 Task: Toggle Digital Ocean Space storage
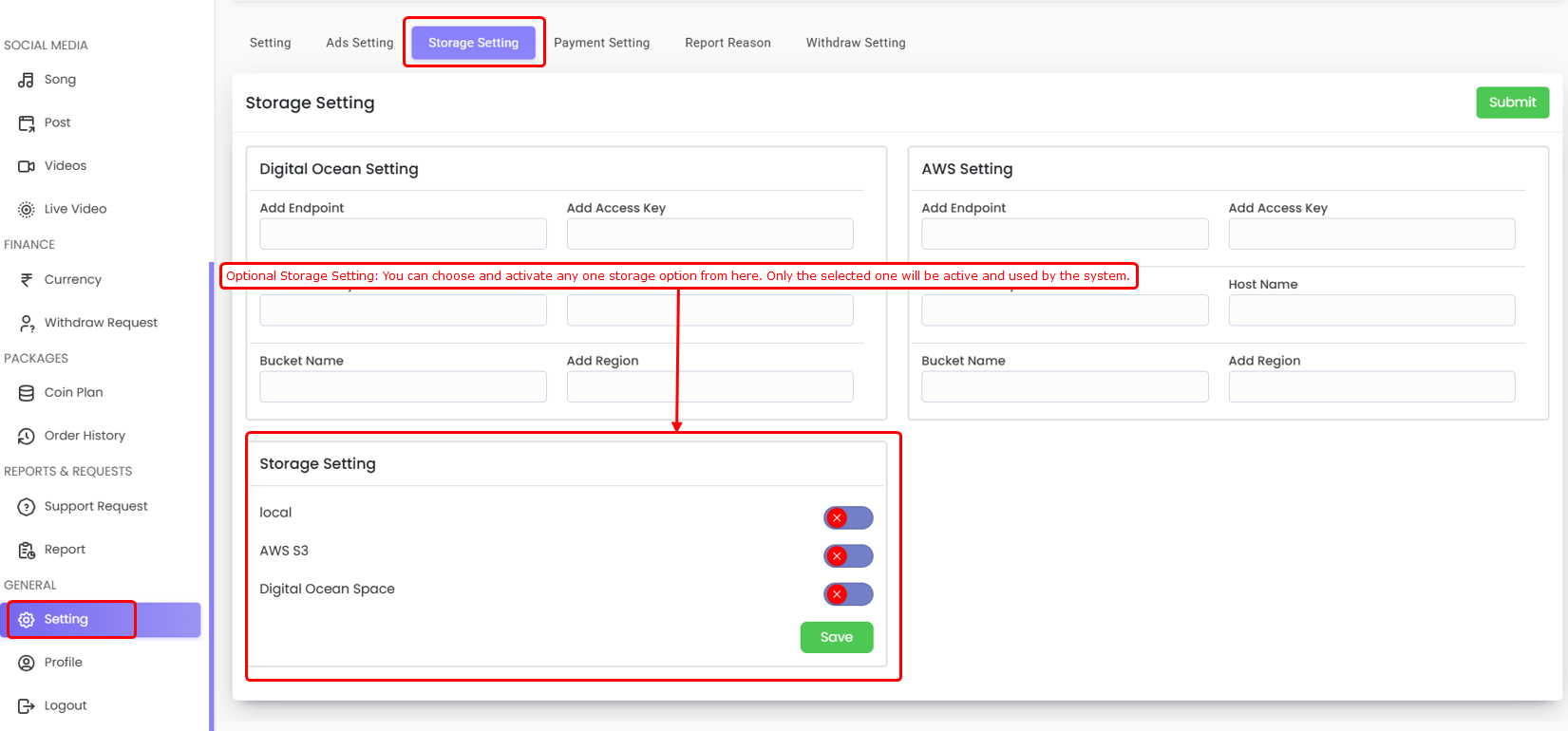coord(847,594)
